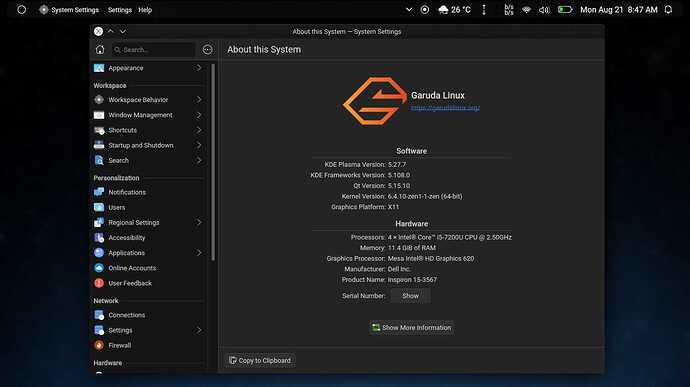The height and width of the screenshot is (387, 690).
Task: Open the Settings menu in top bar
Action: pos(120,10)
